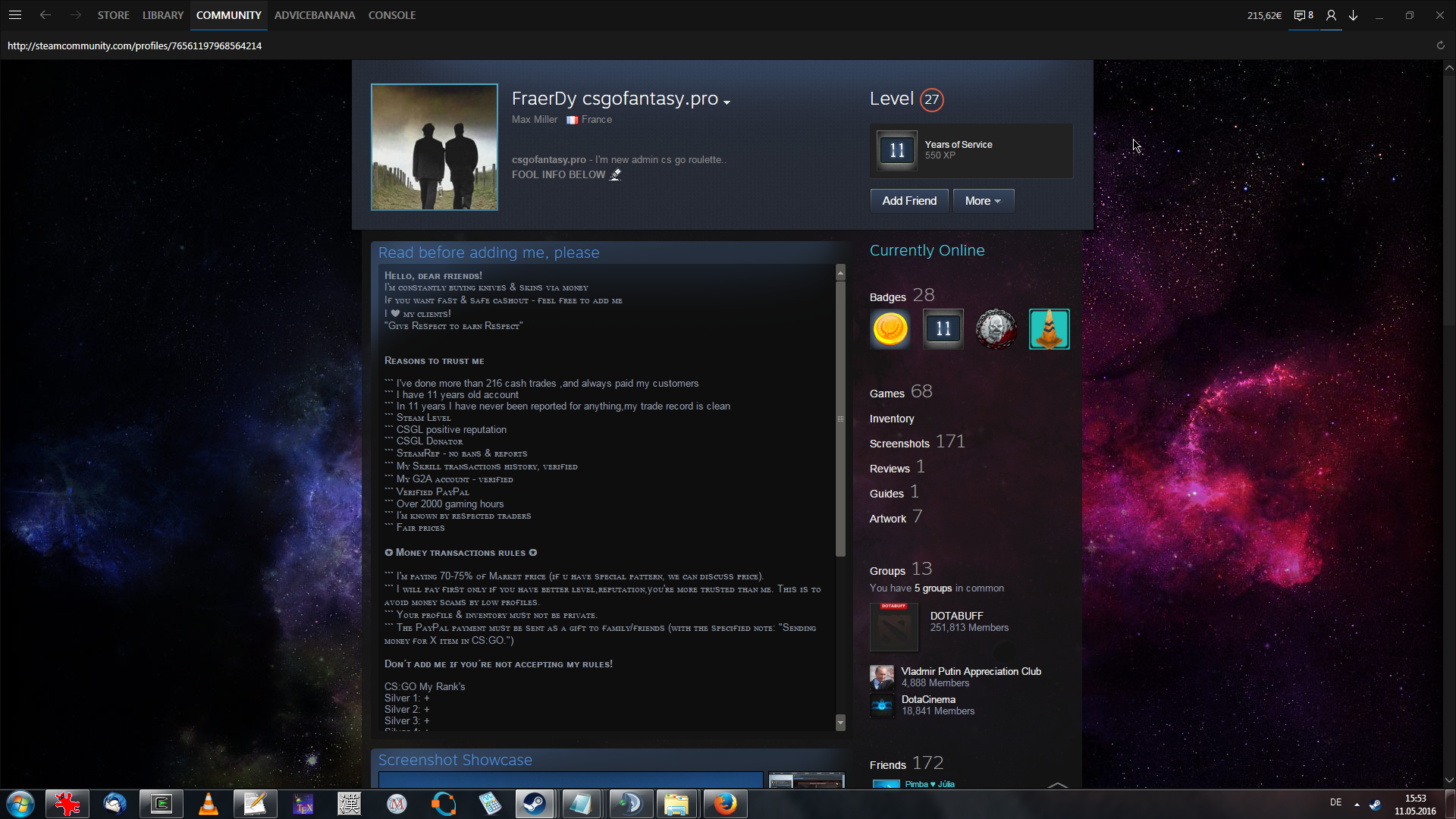The image size is (1456, 819).
Task: Open the friends person icon in header
Action: (x=1331, y=15)
